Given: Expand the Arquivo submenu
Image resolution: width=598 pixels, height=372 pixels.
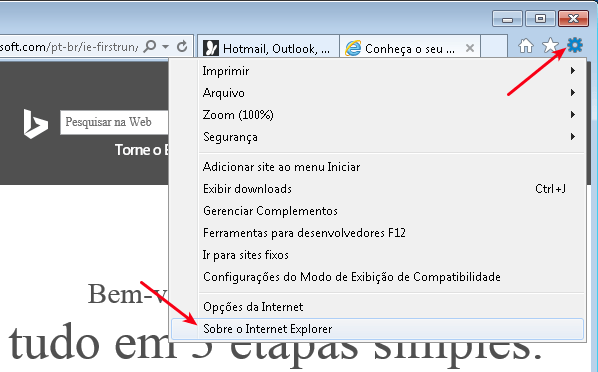Looking at the screenshot, I should tap(377, 93).
